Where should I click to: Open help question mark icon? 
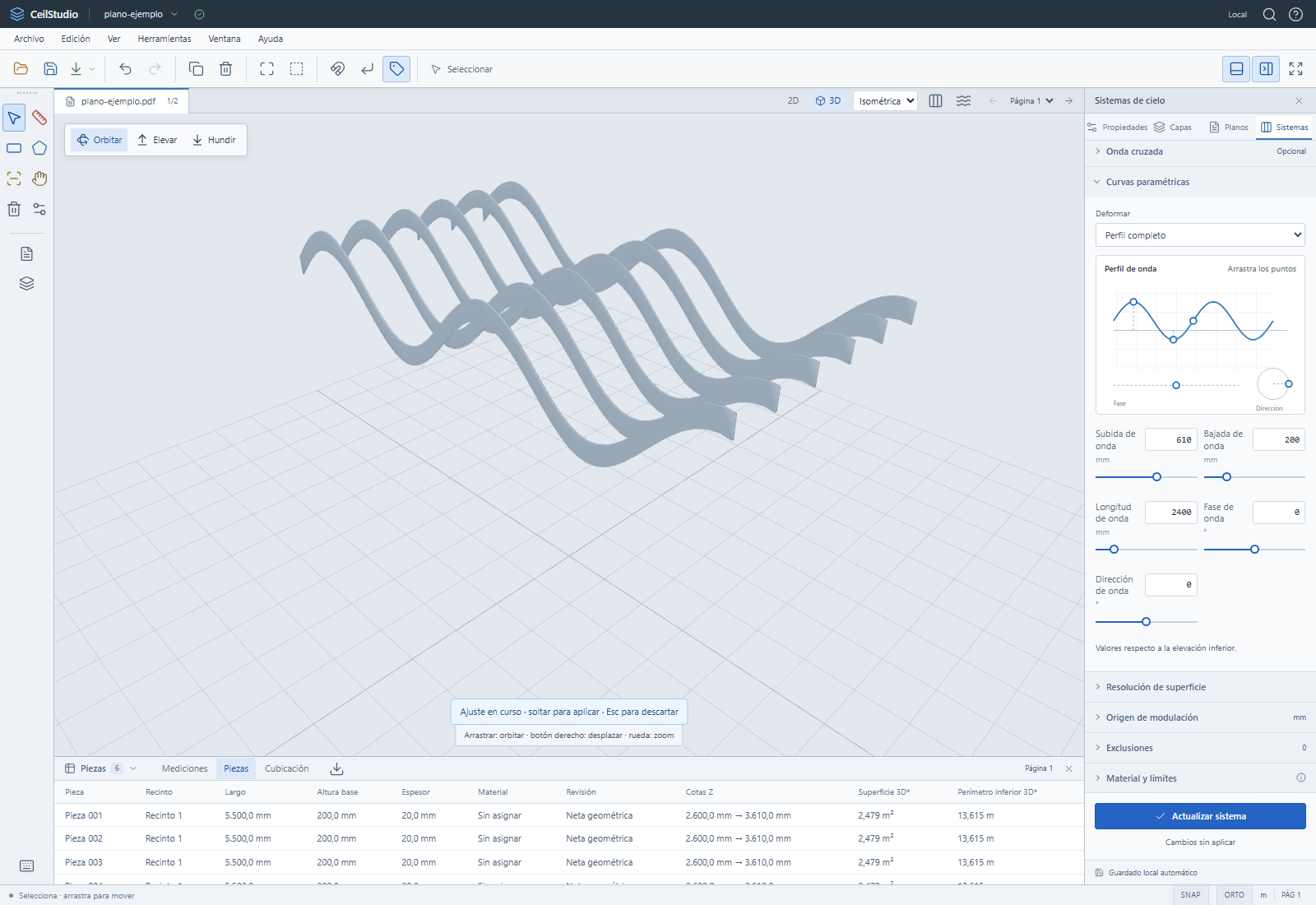pos(1295,14)
